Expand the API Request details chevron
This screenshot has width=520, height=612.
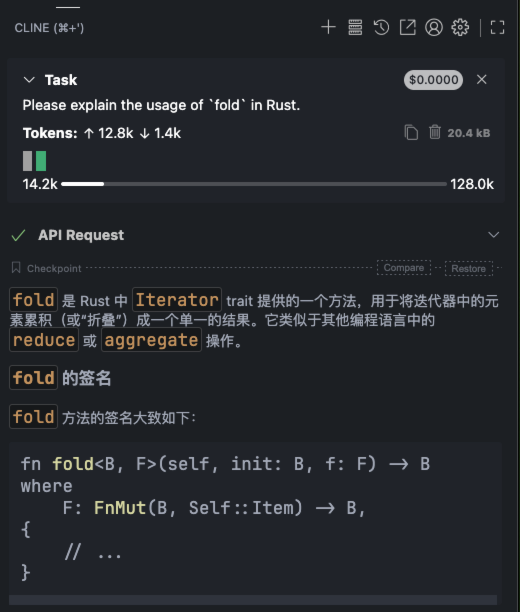coord(494,235)
